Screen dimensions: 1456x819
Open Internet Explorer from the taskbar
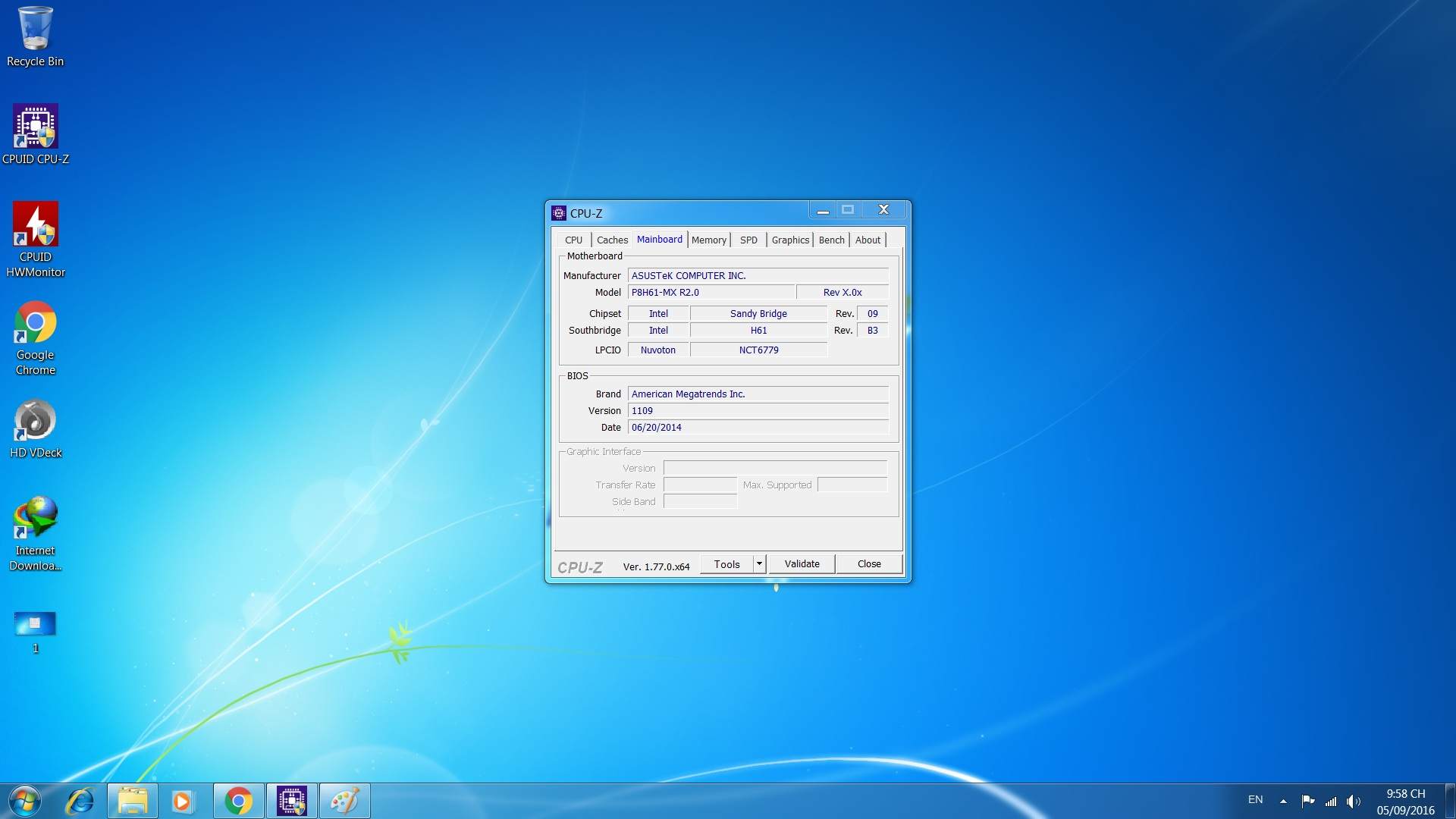point(80,801)
